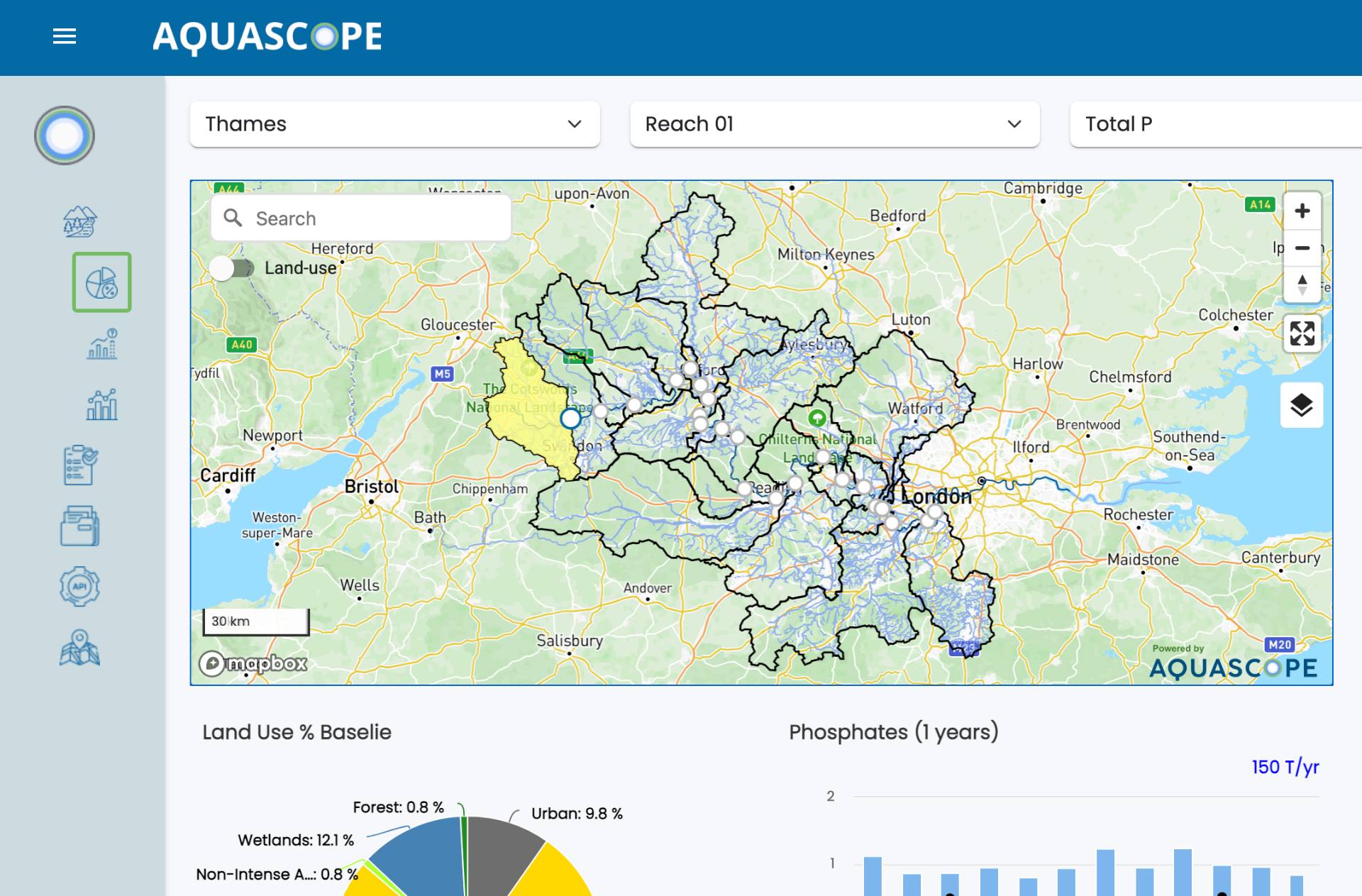Click the 30 km scale indicator
This screenshot has width=1362, height=896.
256,621
